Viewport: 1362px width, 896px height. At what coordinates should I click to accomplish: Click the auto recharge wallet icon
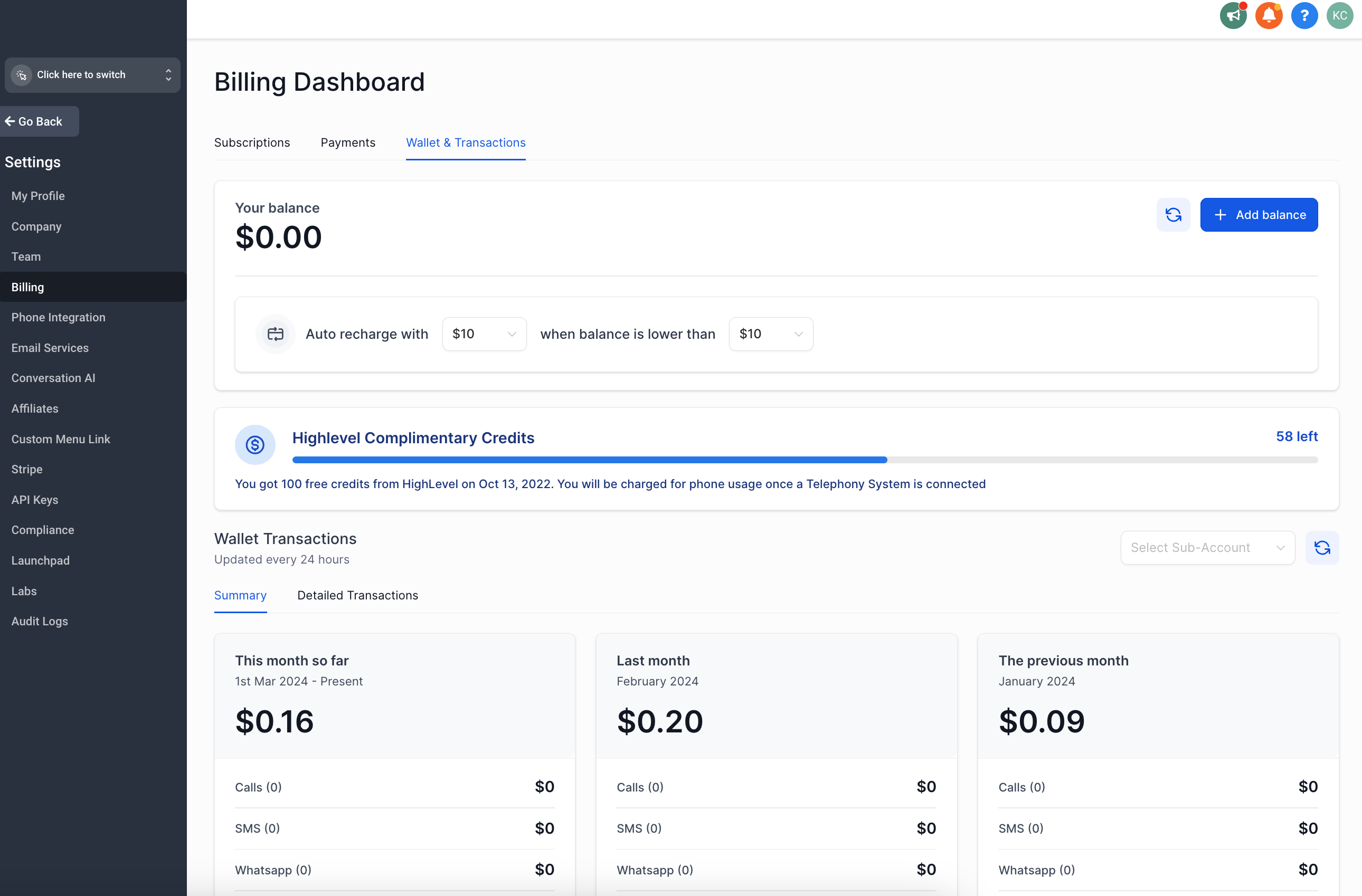(275, 334)
